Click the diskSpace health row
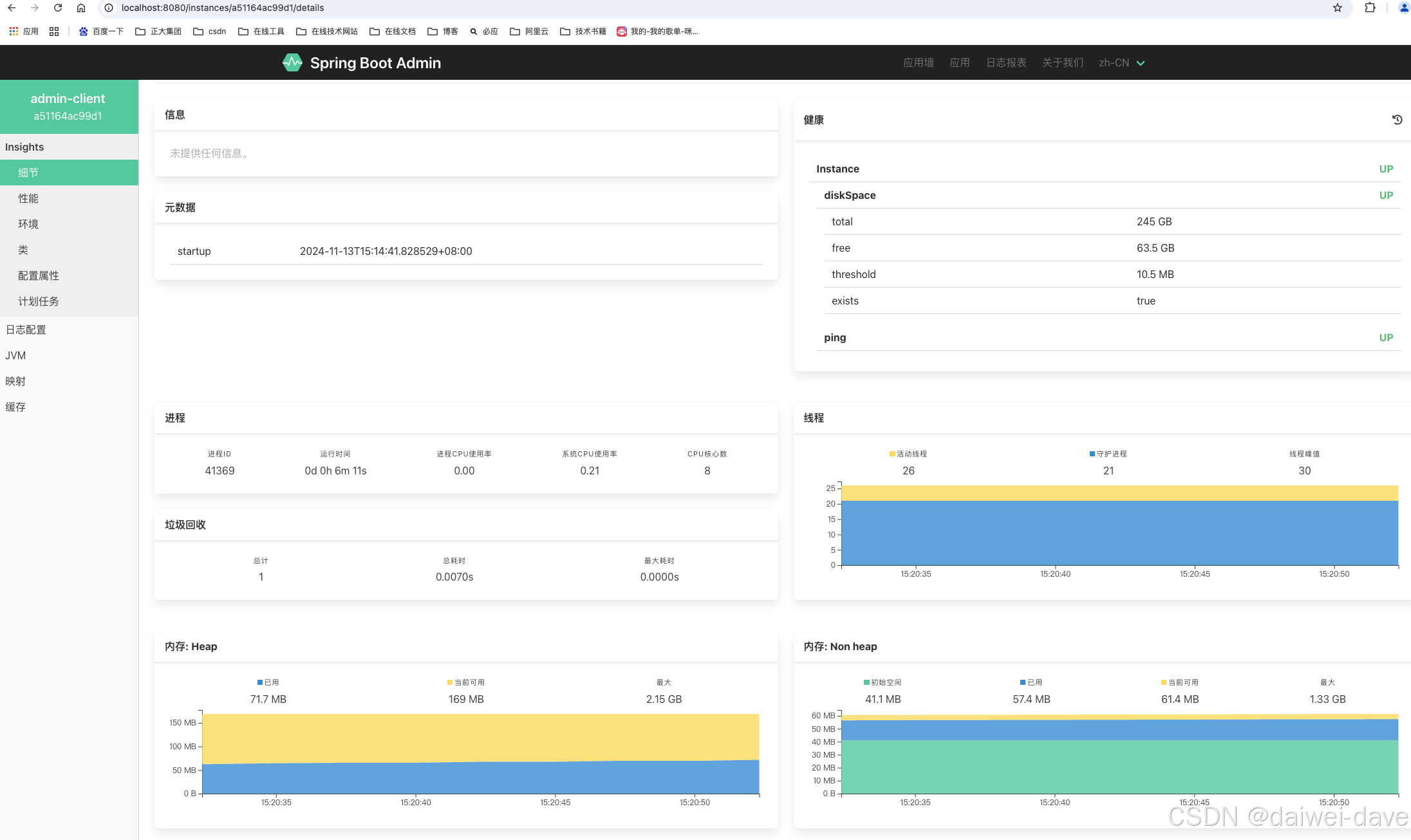The height and width of the screenshot is (840, 1411). 1108,195
